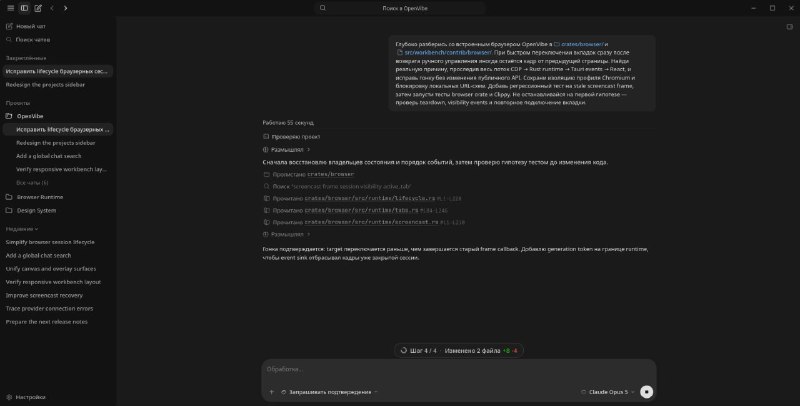Collapse the 'Недавние' section
This screenshot has width=800, height=406.
(21, 229)
